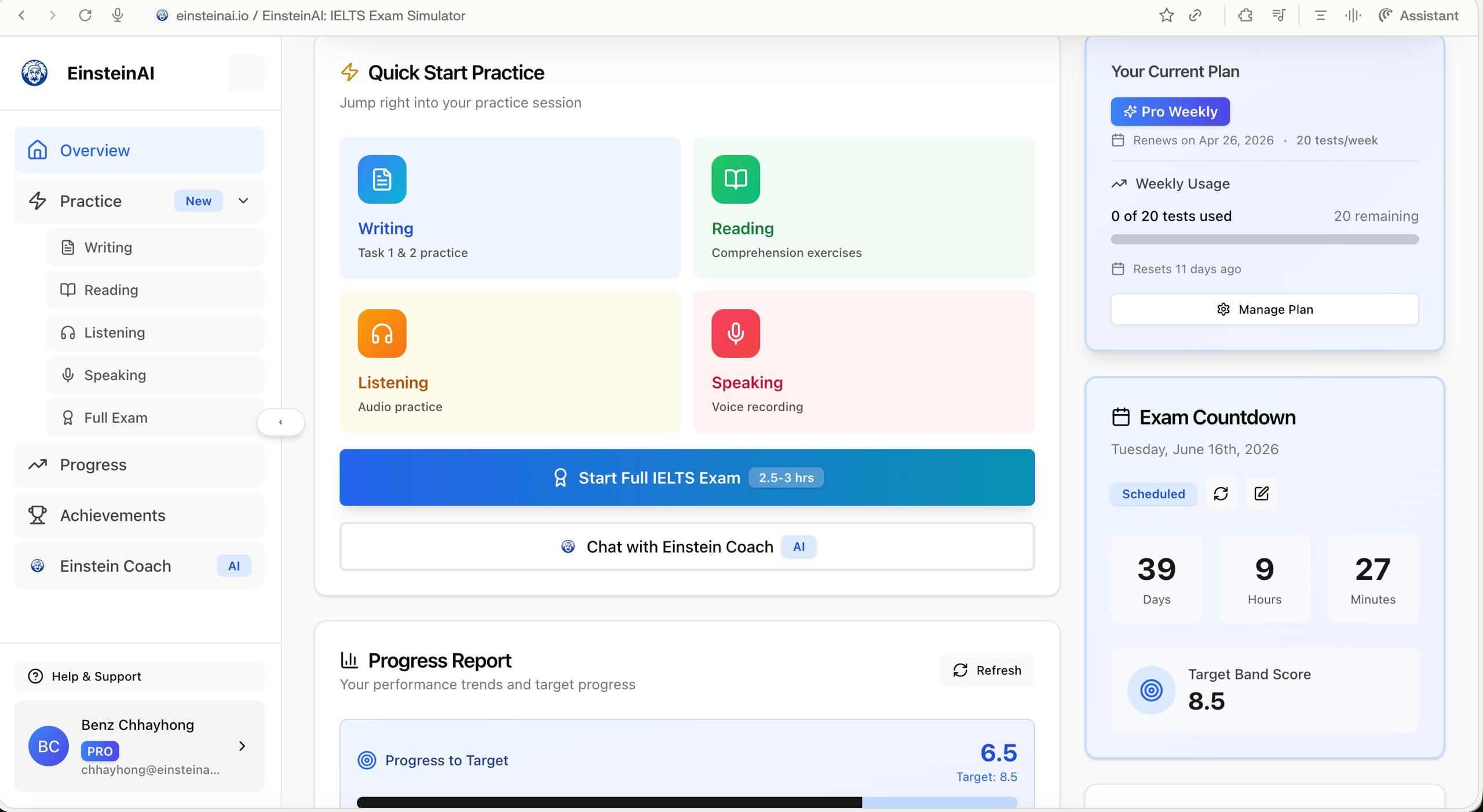
Task: Click the Weekly Usage trend arrow icon
Action: point(1119,184)
